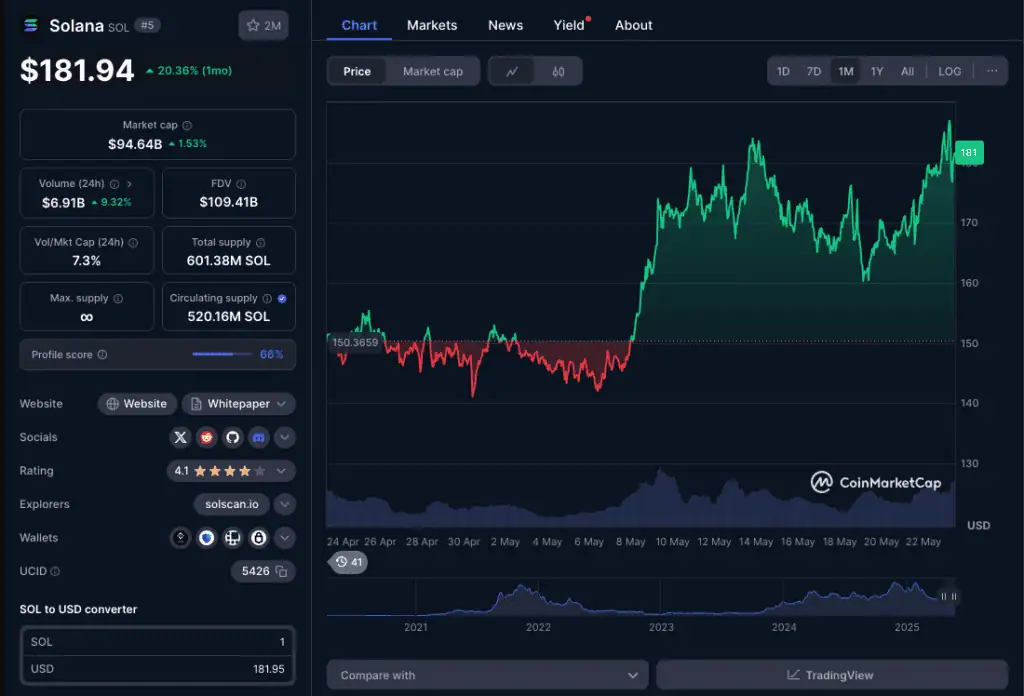Open the News tab

(505, 25)
